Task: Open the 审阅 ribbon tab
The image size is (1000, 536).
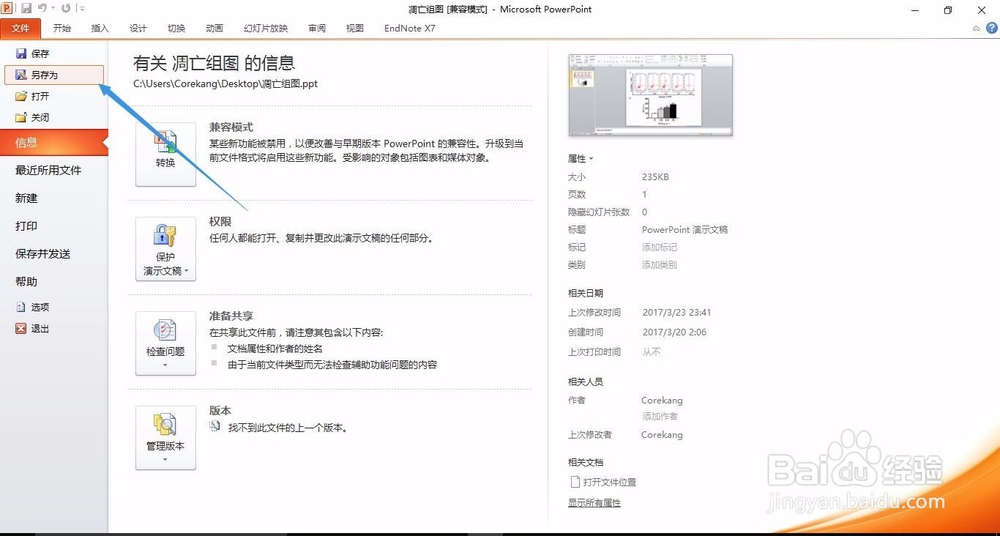Action: pos(317,28)
